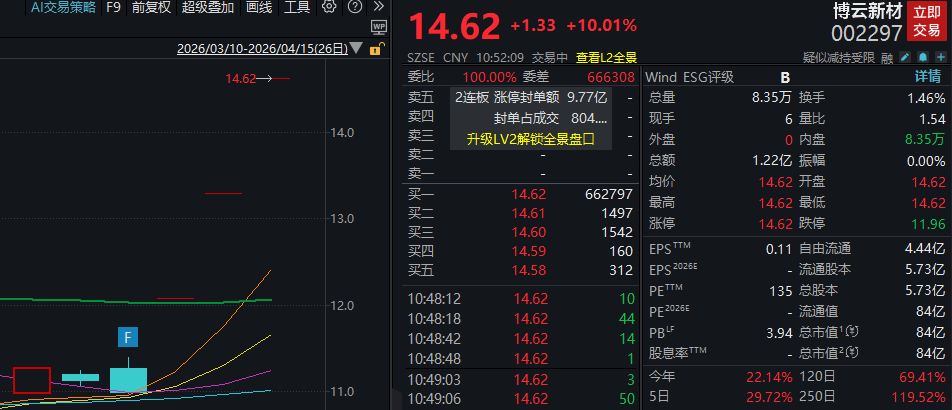
Task: Open 前复权 price adjustment dropdown
Action: (151, 7)
